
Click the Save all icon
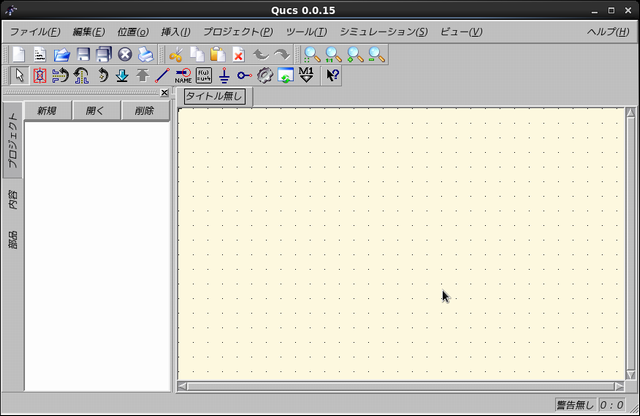(x=103, y=54)
